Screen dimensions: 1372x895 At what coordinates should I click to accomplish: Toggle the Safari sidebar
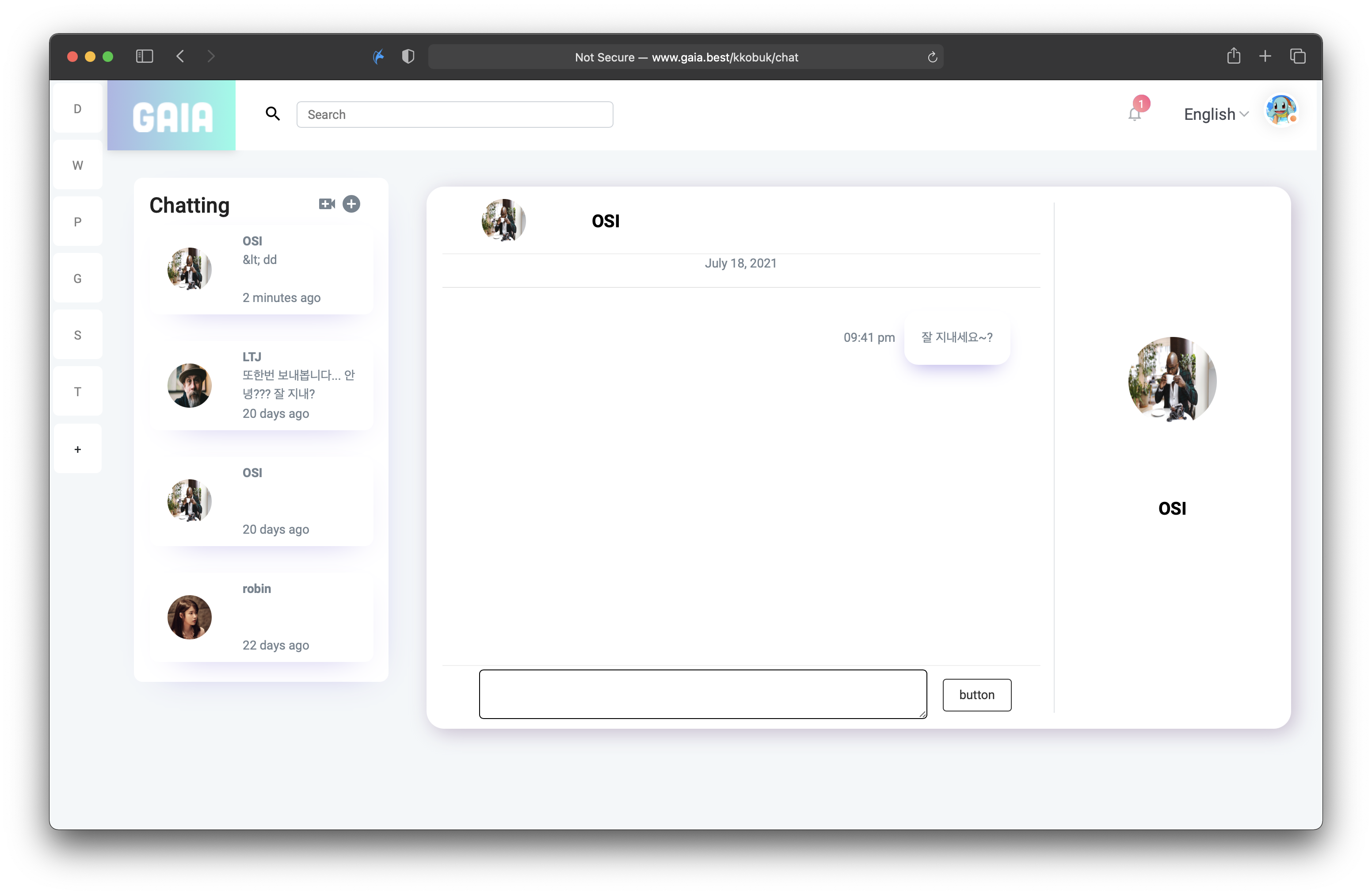click(144, 57)
